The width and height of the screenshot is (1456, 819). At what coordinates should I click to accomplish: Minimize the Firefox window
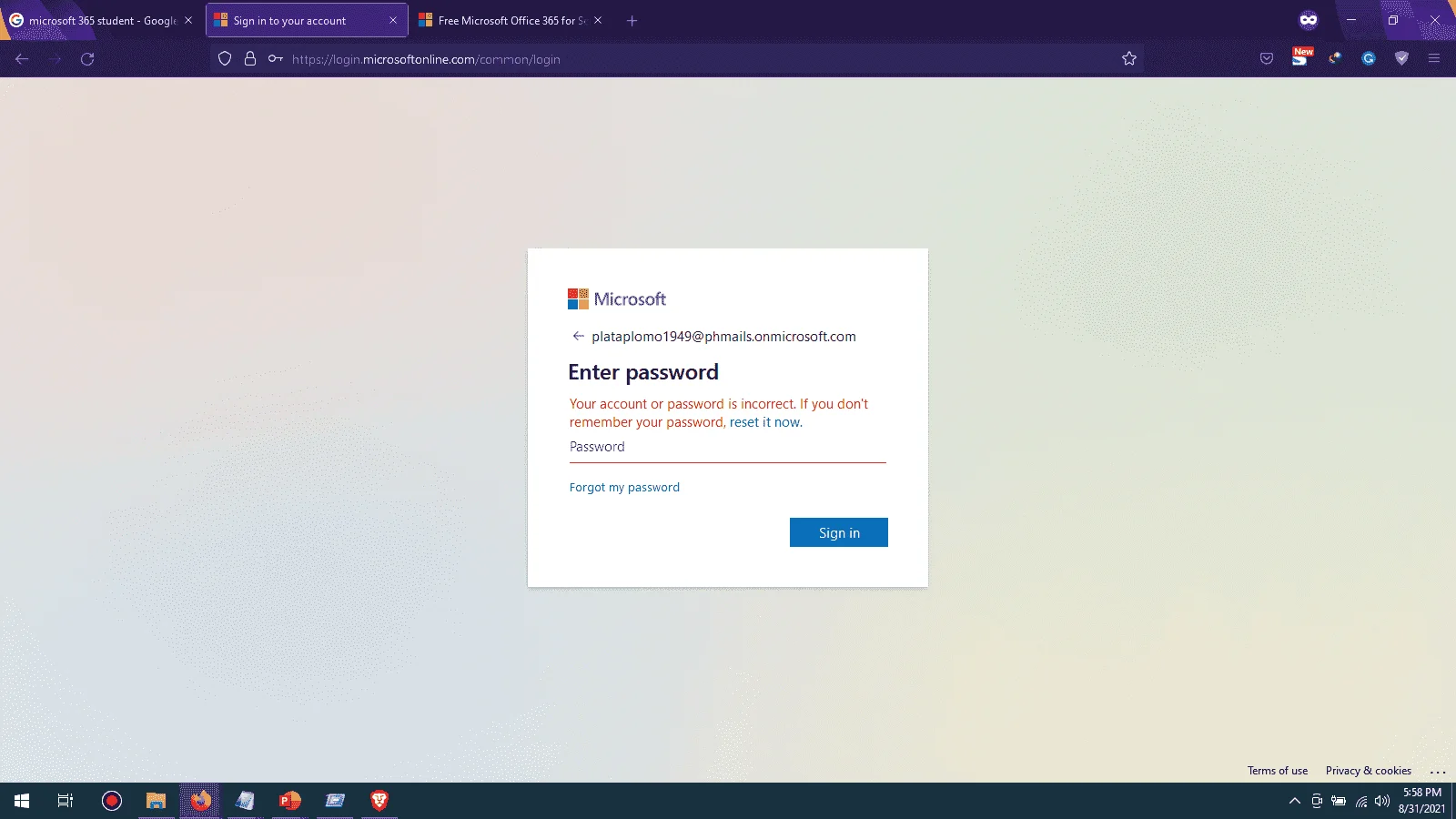coord(1351,20)
